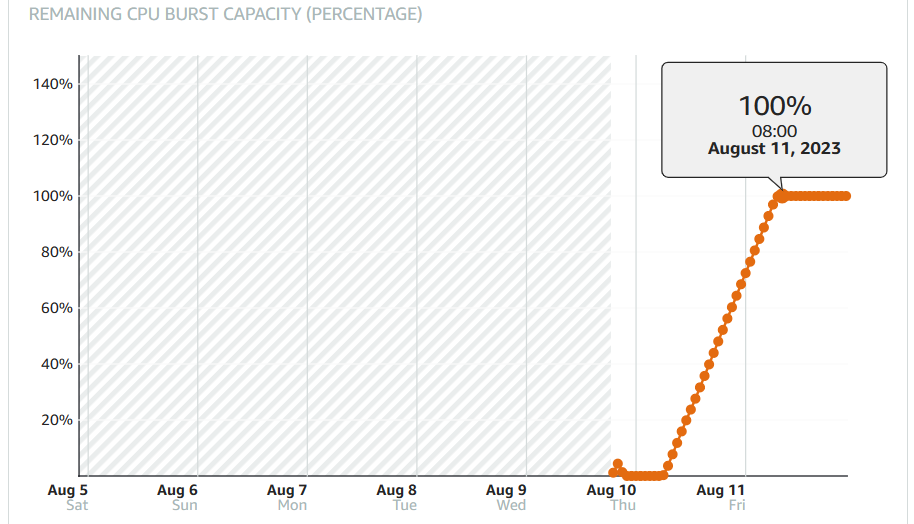
Task: Click the Aug 7 Mon date label
Action: coord(287,497)
